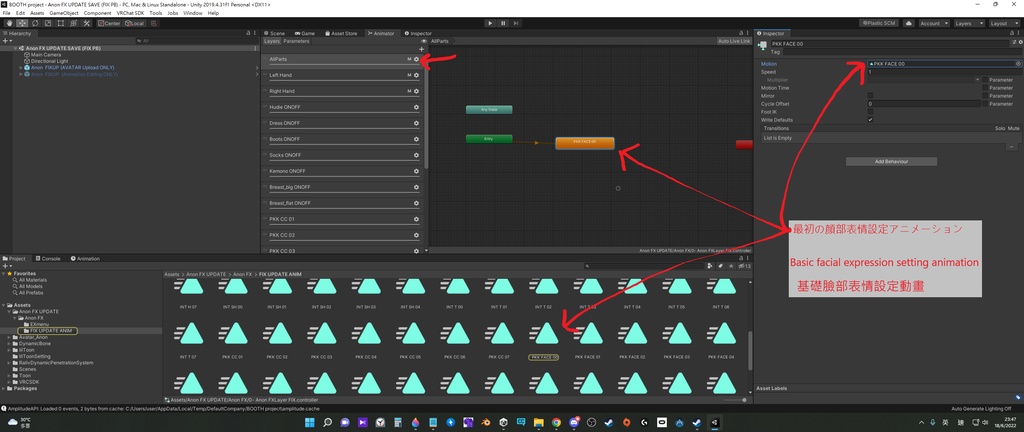Click the Auto Live Link button
Screen dimensions: 1024x432
coord(734,41)
